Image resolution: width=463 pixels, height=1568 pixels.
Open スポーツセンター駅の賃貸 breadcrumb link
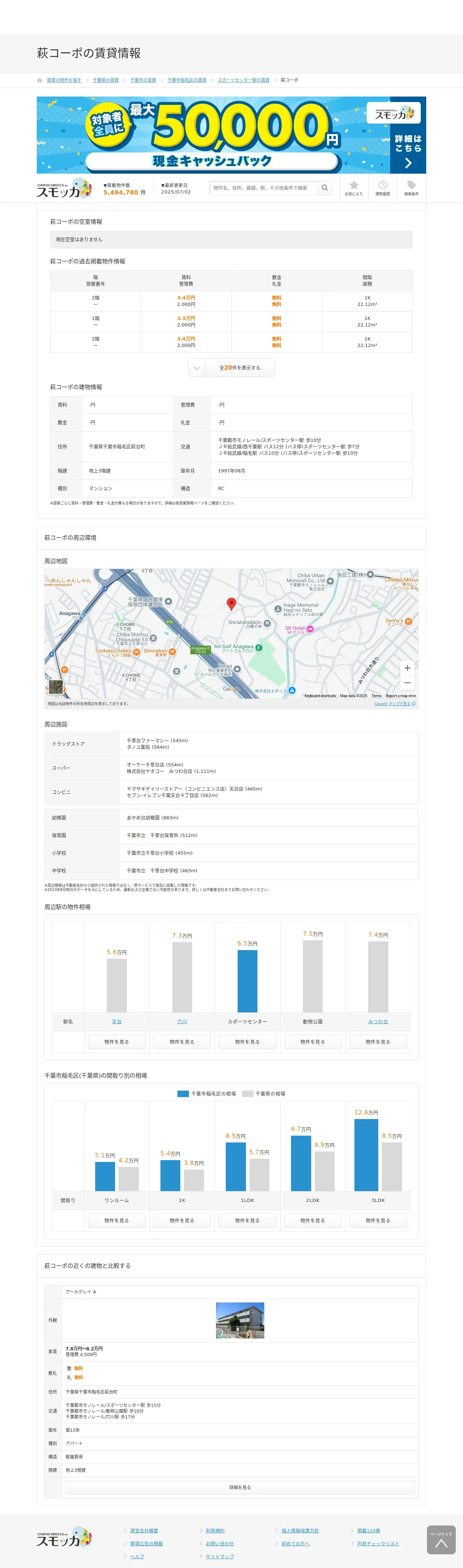pyautogui.click(x=244, y=80)
